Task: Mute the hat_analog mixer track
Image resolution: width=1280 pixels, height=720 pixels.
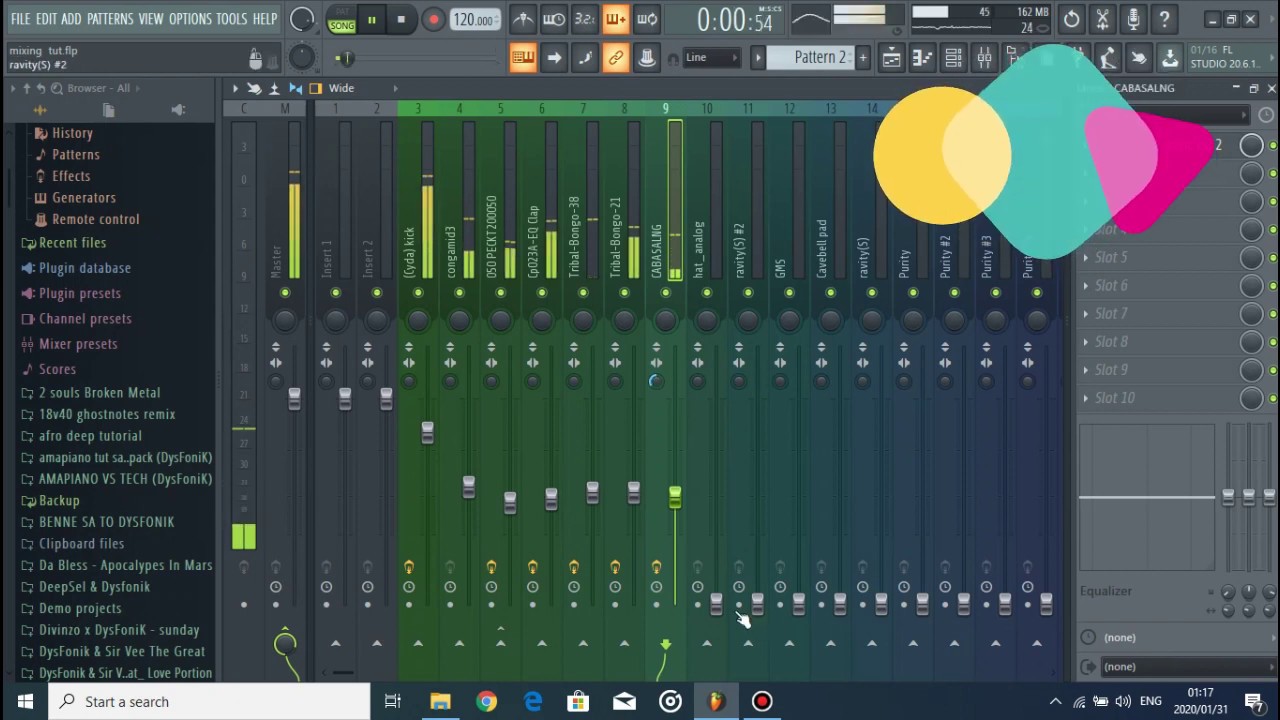Action: (x=706, y=293)
